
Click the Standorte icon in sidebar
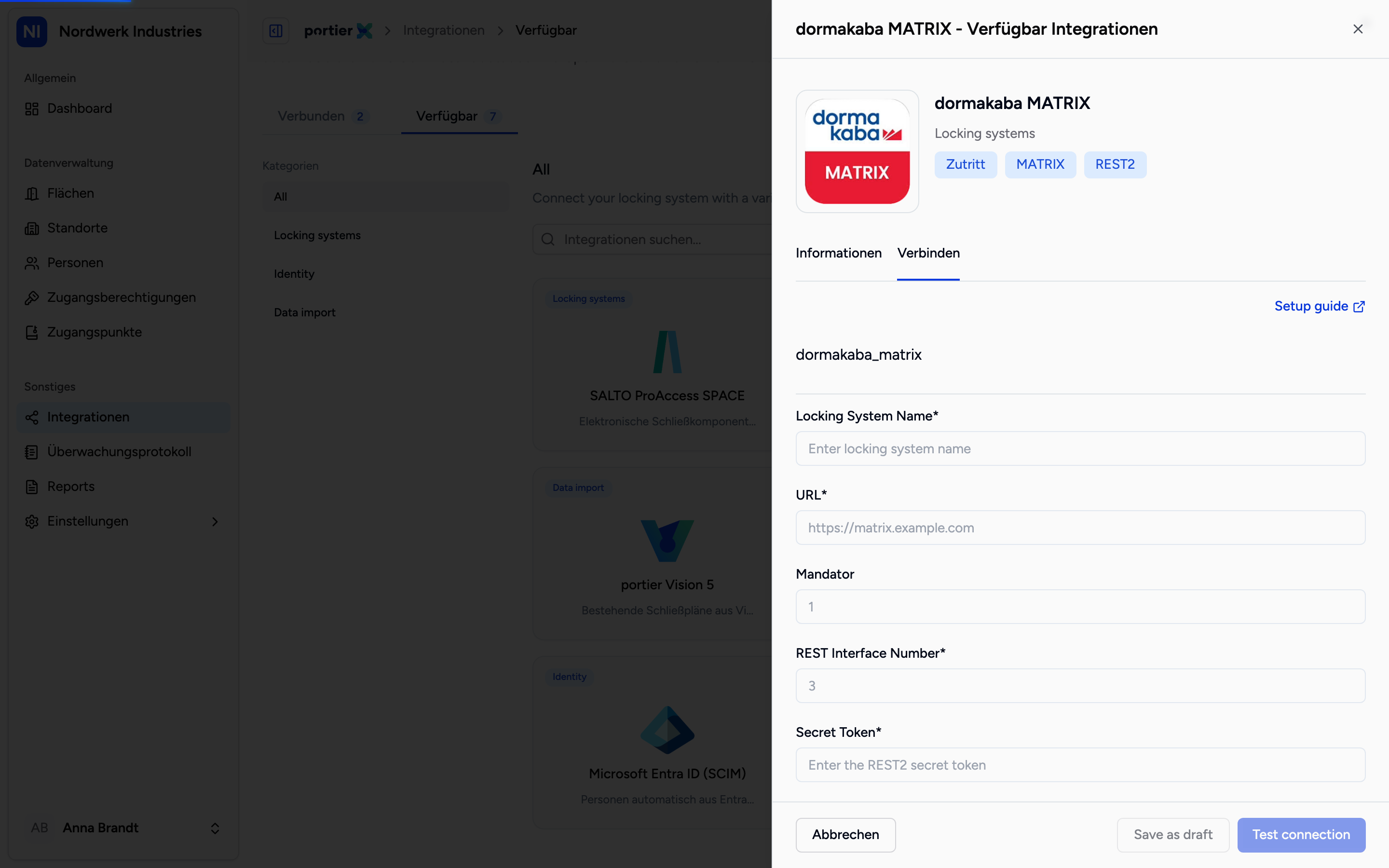31,229
